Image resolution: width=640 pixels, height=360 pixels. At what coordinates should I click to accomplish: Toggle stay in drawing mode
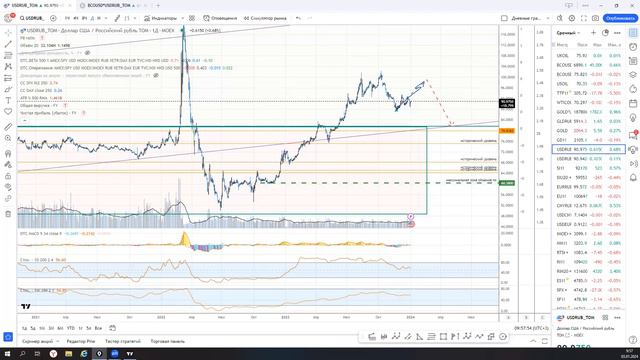click(x=8, y=165)
